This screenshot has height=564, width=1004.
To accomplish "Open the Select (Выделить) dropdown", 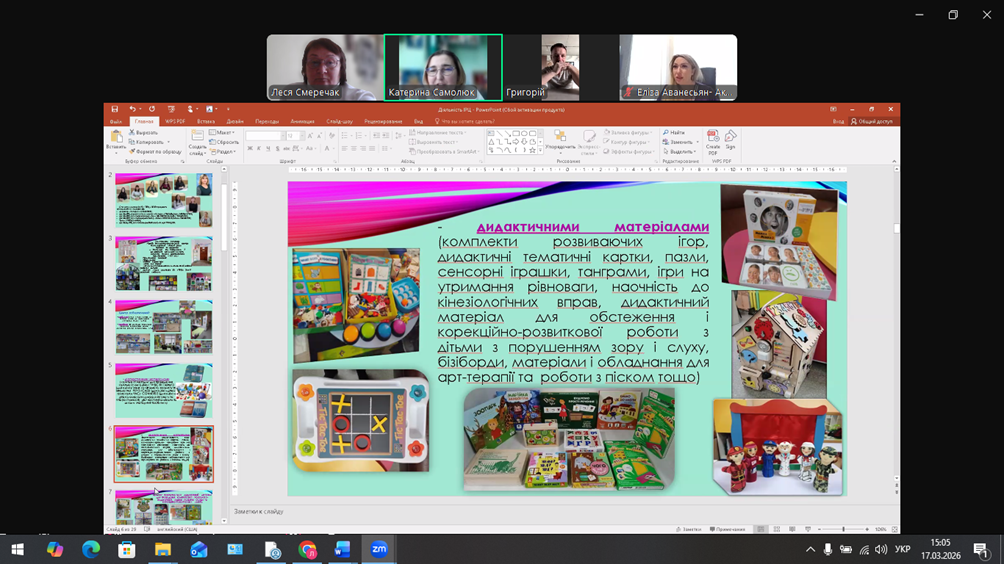I will 680,151.
